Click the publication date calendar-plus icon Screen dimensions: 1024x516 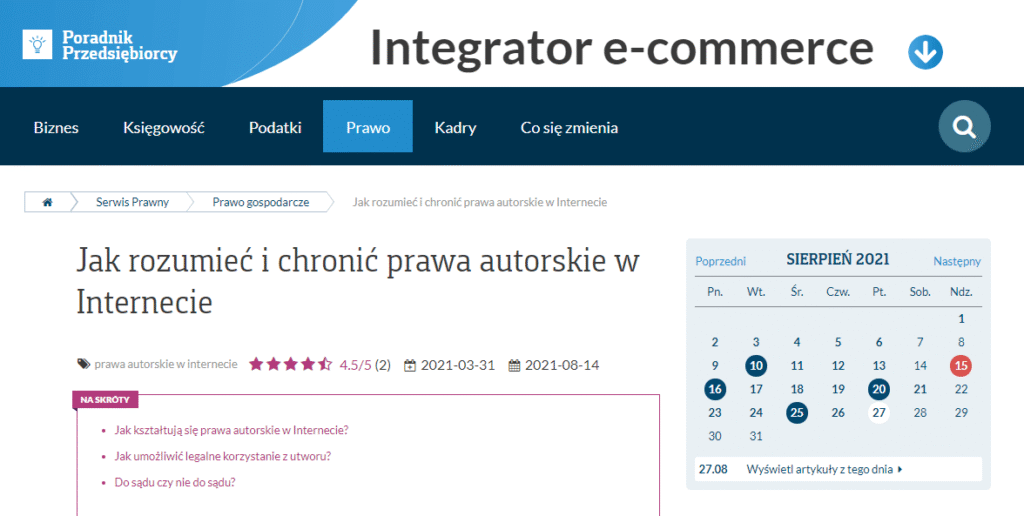[410, 366]
